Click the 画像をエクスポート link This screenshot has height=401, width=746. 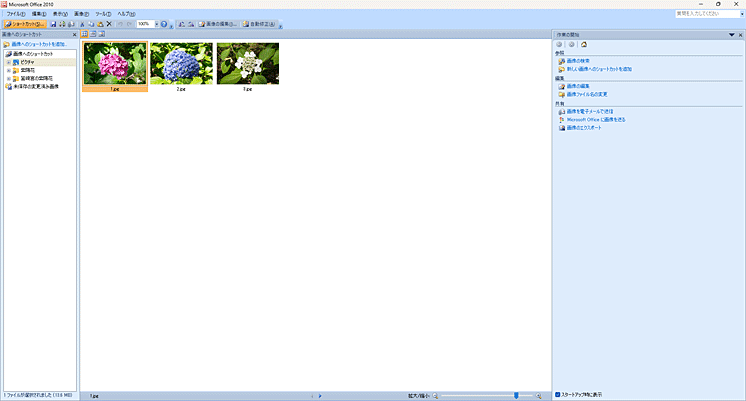tap(584, 128)
